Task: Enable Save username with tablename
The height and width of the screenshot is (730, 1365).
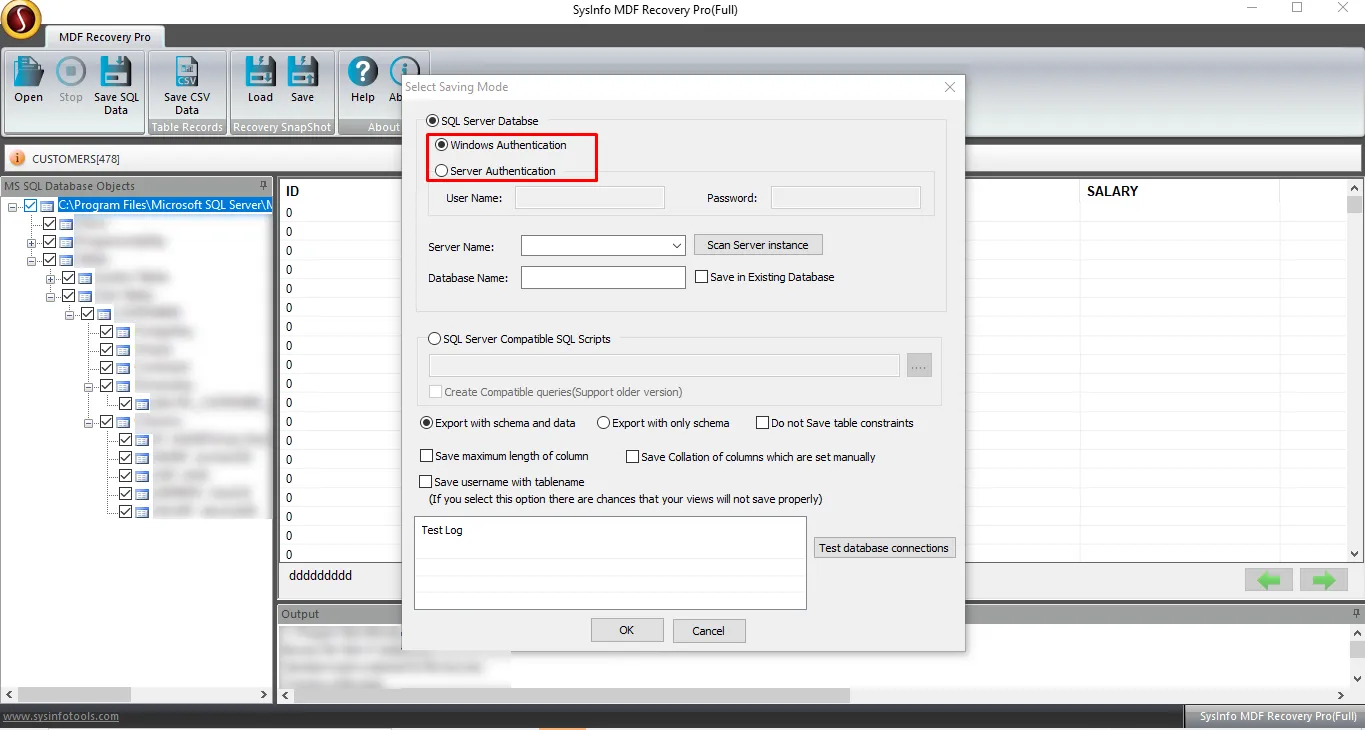Action: pyautogui.click(x=427, y=482)
